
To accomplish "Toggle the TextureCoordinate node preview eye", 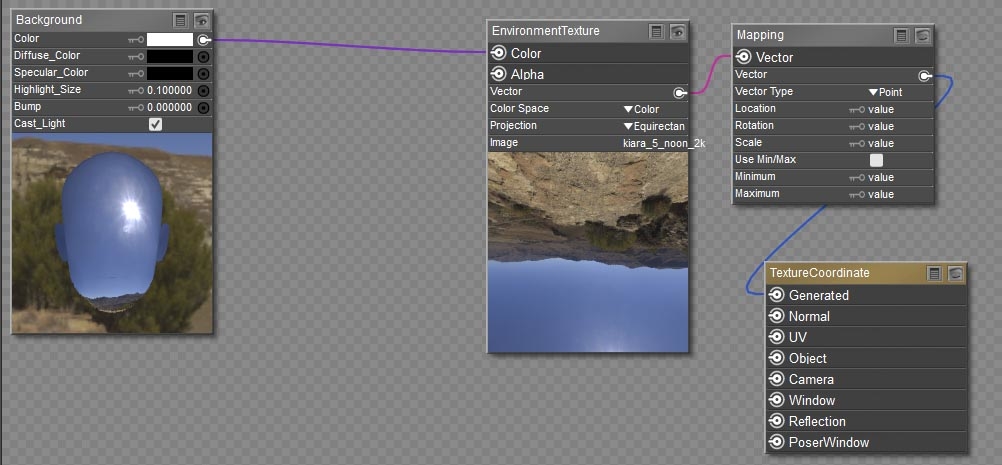I will click(x=955, y=273).
